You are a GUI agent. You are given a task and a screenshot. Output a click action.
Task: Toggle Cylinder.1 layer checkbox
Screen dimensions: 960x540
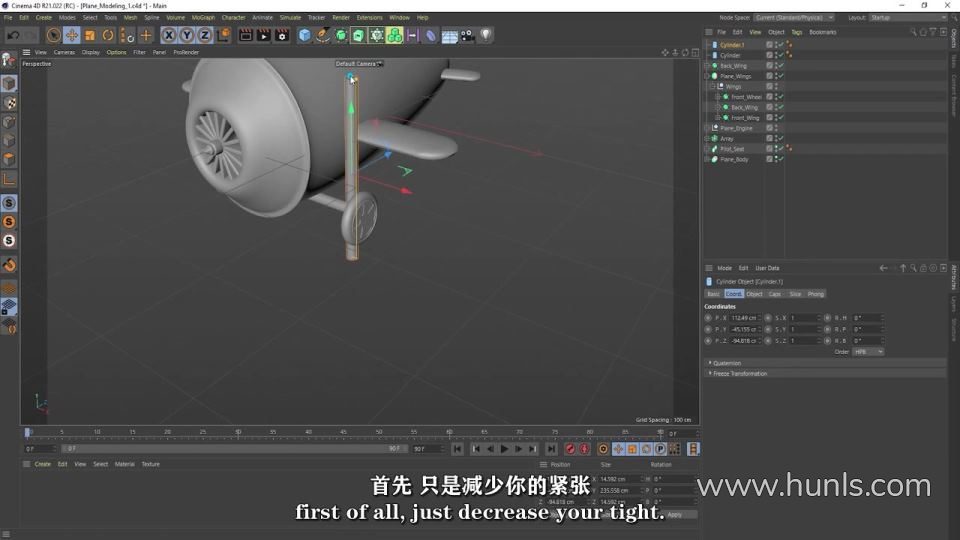pos(769,45)
